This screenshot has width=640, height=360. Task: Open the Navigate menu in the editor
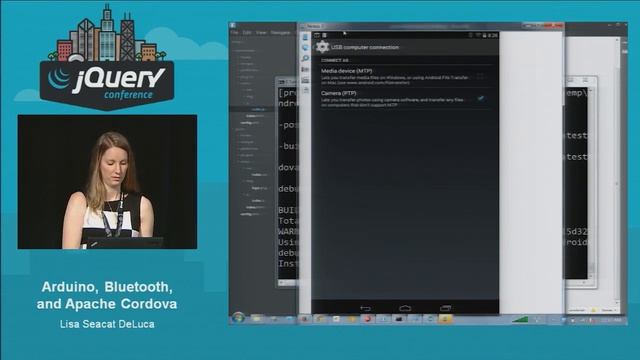[x=280, y=33]
